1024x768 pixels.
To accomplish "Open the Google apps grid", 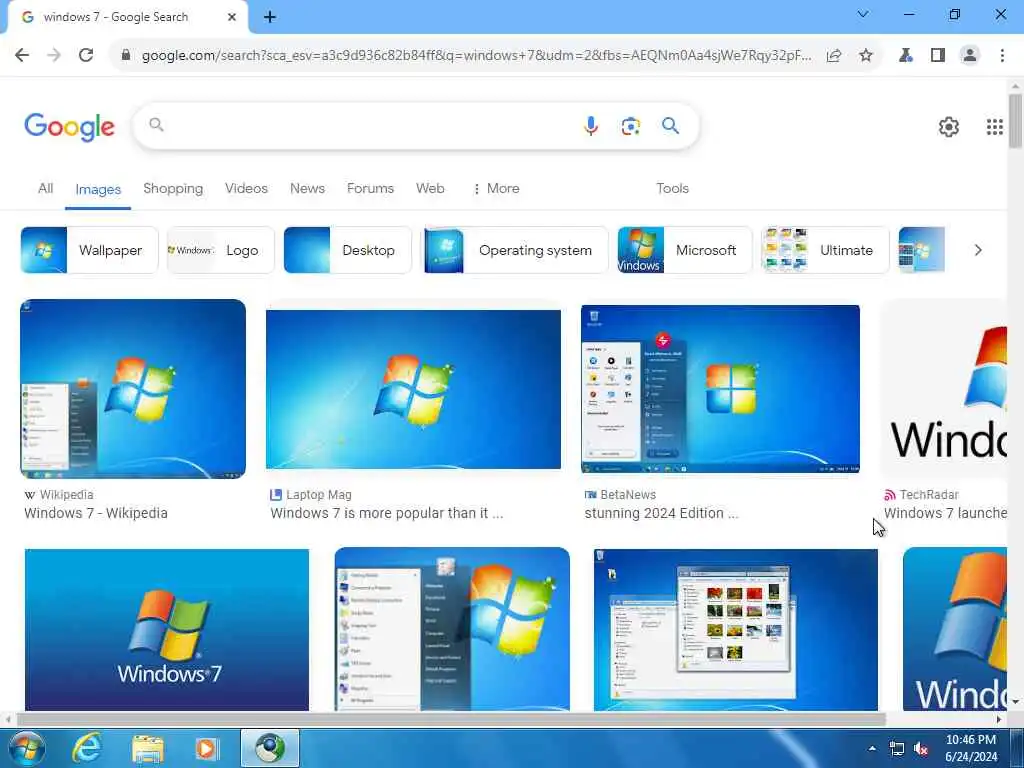I will 995,127.
